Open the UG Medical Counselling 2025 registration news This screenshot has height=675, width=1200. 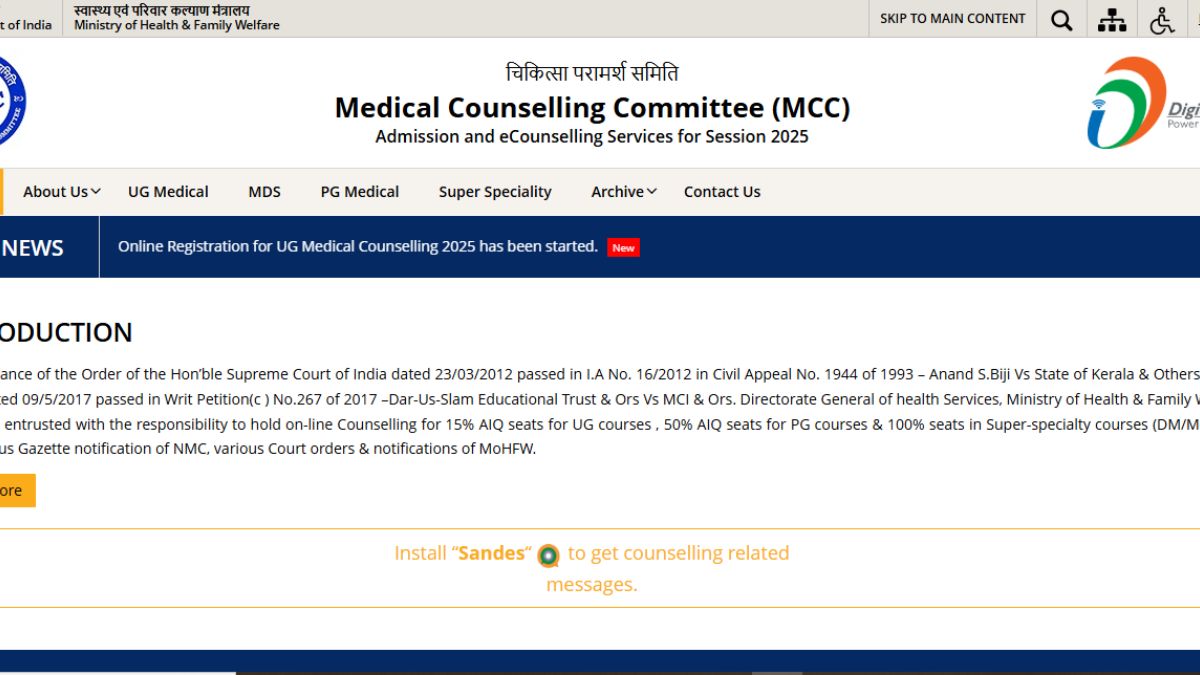pos(357,246)
